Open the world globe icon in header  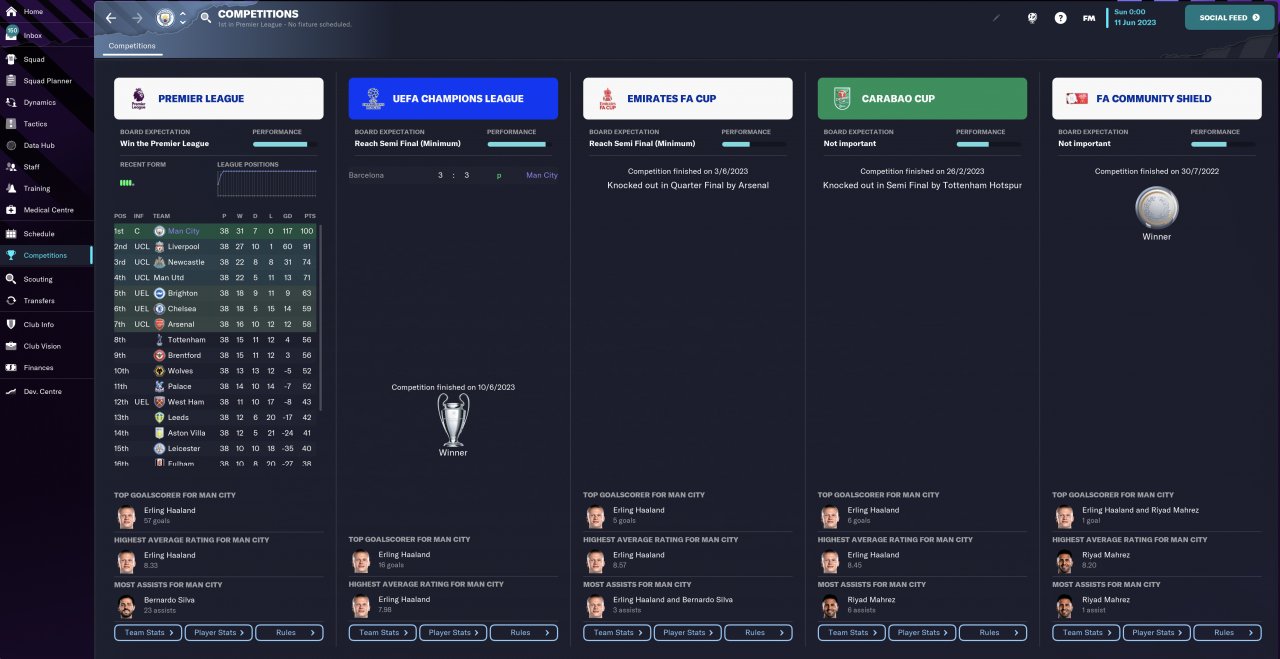point(1033,18)
